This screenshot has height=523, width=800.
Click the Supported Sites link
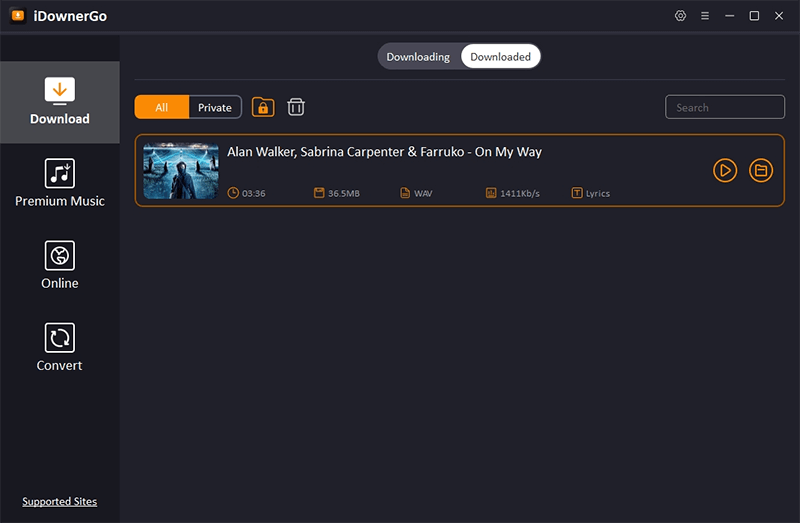[60, 501]
